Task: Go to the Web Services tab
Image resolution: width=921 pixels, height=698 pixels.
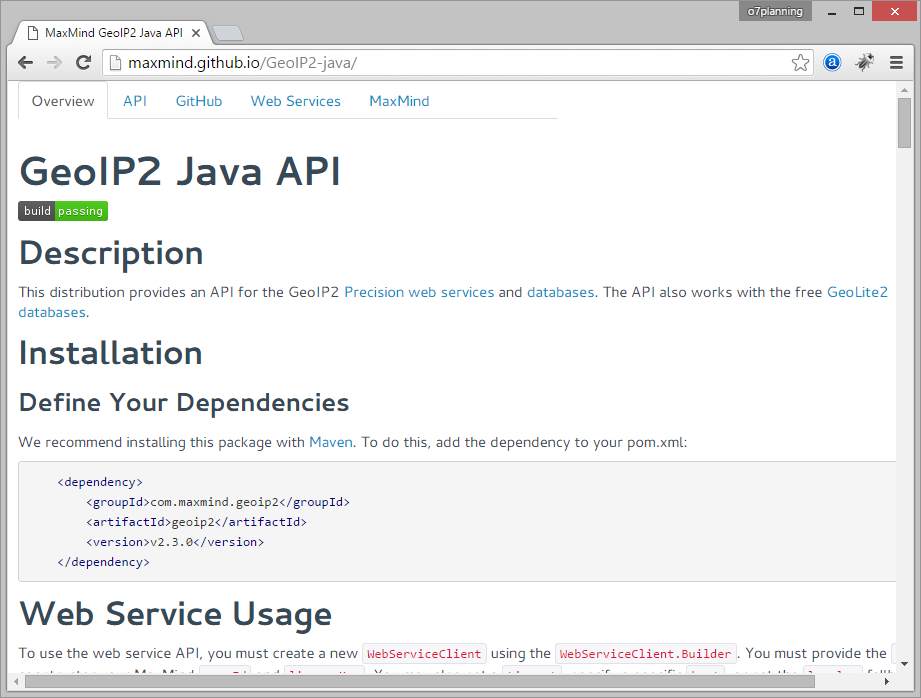Action: [x=295, y=101]
